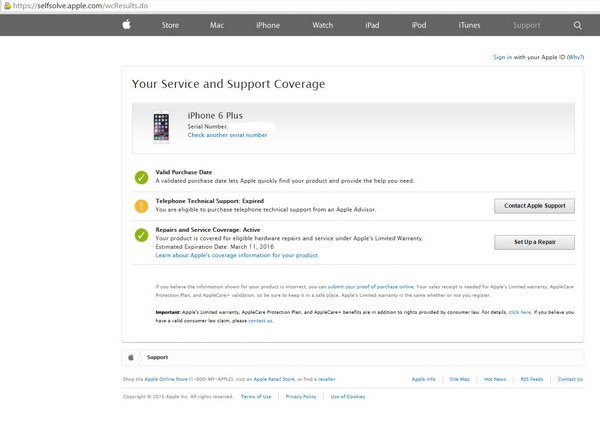Open Learn about Apple's coverage information link
Image resolution: width=600 pixels, height=440 pixels.
point(237,255)
